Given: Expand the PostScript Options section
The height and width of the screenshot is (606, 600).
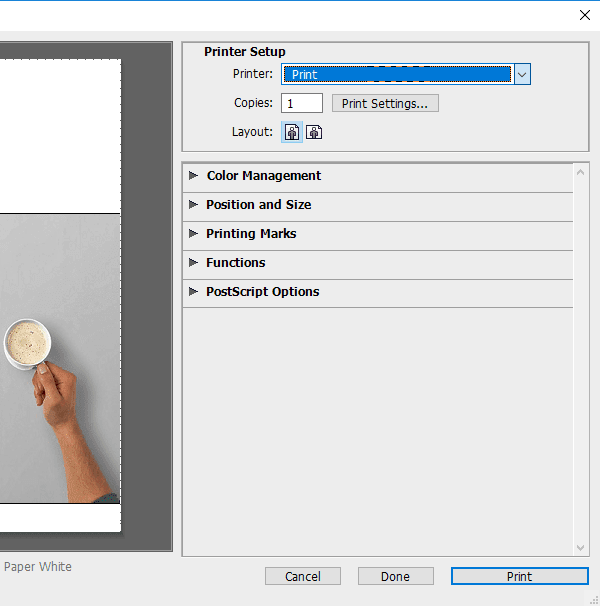Looking at the screenshot, I should [x=378, y=292].
